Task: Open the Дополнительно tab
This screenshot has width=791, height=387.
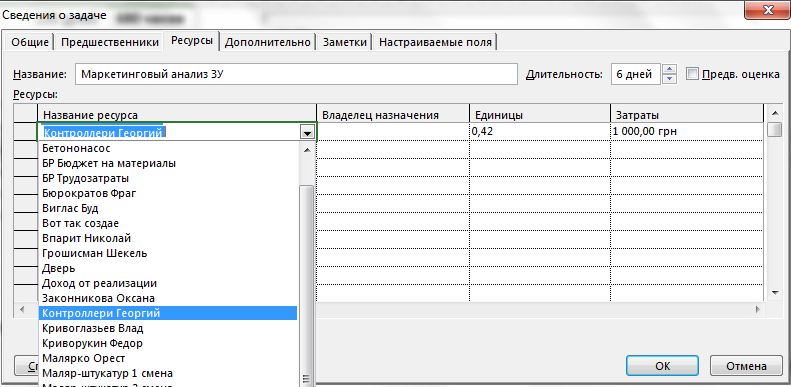Action: [267, 42]
